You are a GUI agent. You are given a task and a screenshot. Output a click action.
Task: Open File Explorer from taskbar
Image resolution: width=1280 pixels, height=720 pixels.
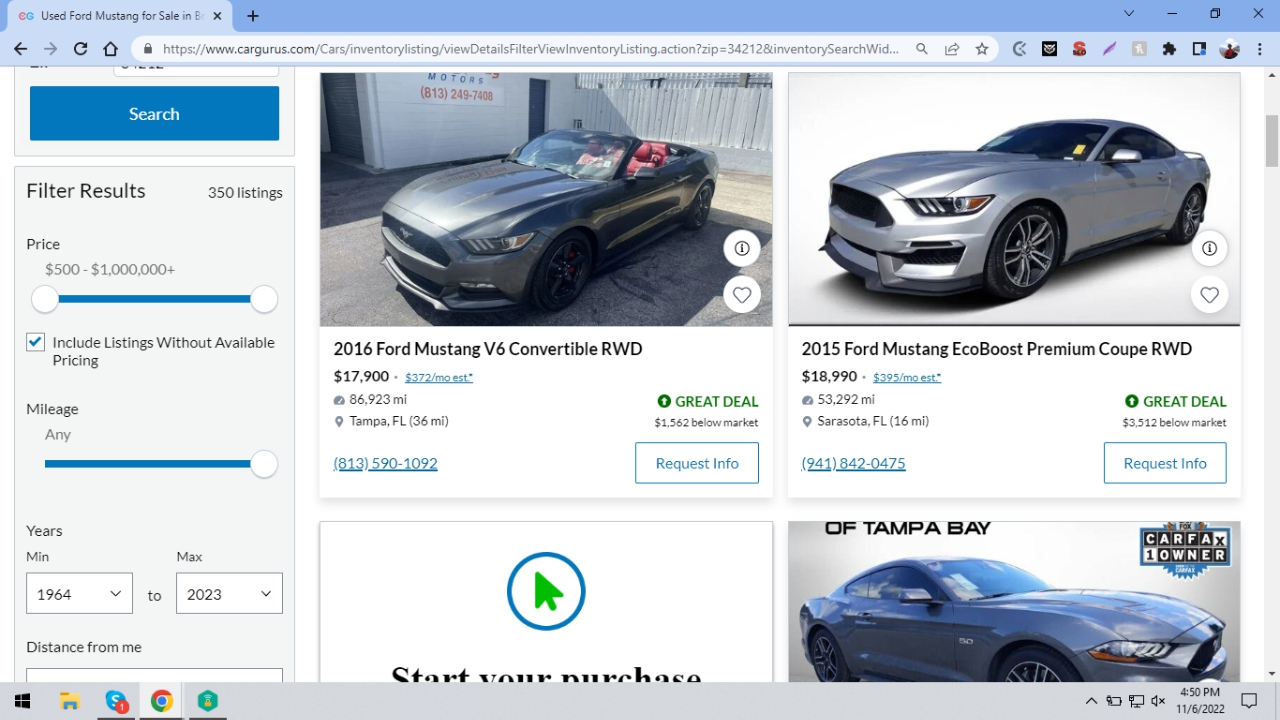click(x=69, y=701)
